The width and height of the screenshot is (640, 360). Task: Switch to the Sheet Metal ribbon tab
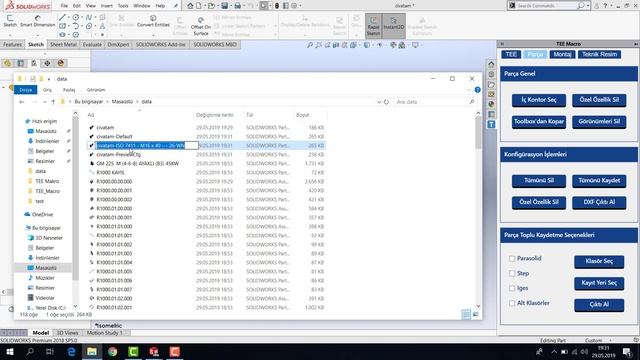click(x=63, y=44)
